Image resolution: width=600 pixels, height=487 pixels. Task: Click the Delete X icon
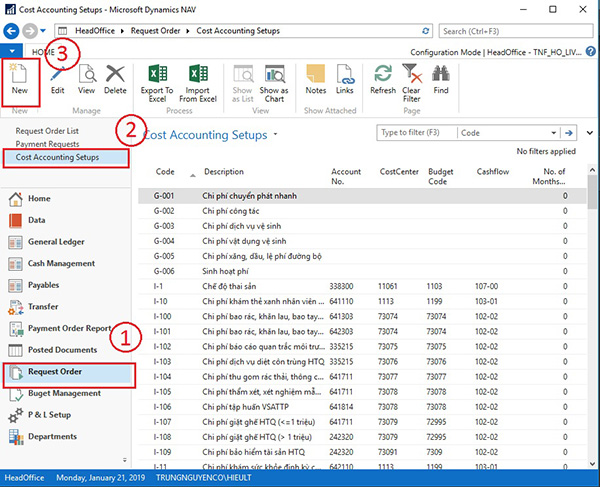[x=115, y=74]
